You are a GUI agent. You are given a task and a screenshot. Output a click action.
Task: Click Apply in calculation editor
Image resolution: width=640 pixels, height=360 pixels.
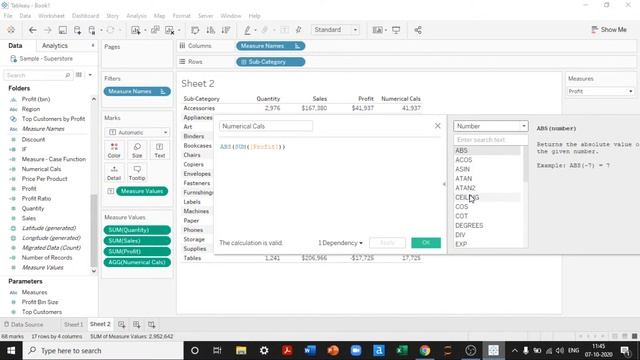387,243
